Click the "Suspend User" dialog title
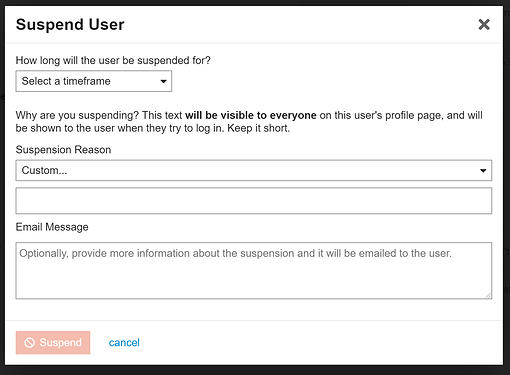Viewport: 510px width, 375px height. pyautogui.click(x=70, y=24)
